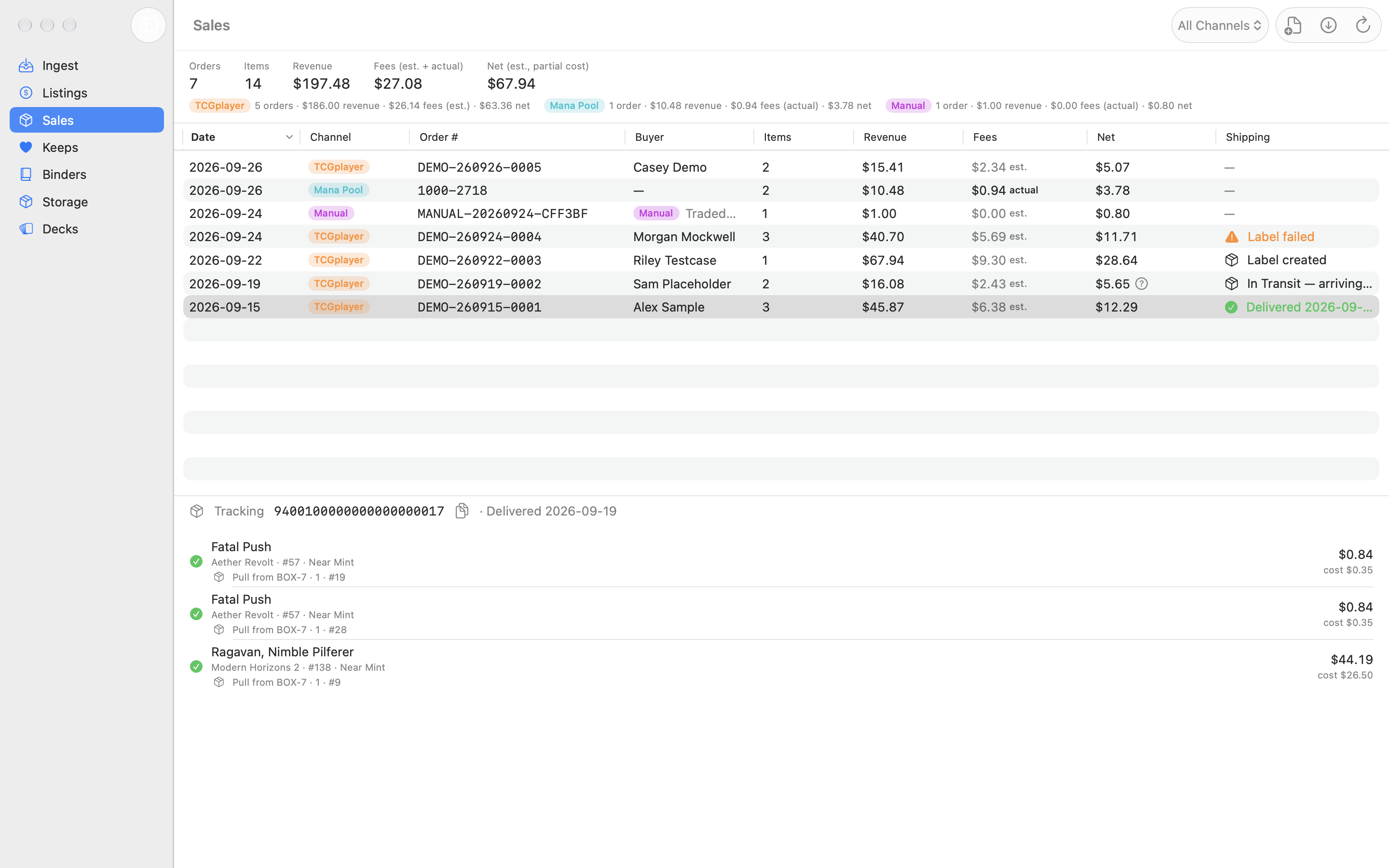Viewport: 1389px width, 868px height.
Task: Click the Manual summary badge
Action: (x=908, y=106)
